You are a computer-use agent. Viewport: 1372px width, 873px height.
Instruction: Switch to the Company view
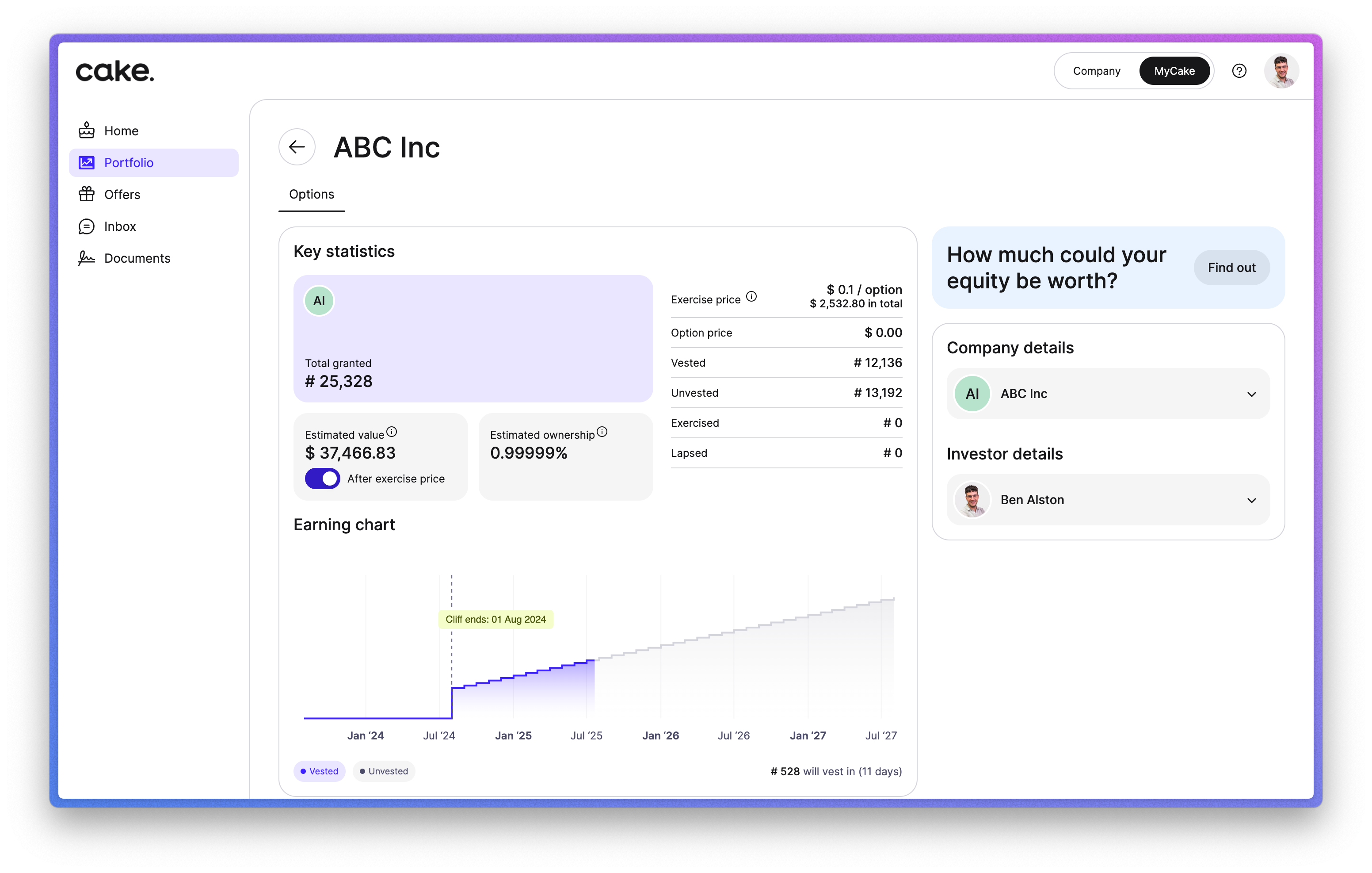point(1096,71)
